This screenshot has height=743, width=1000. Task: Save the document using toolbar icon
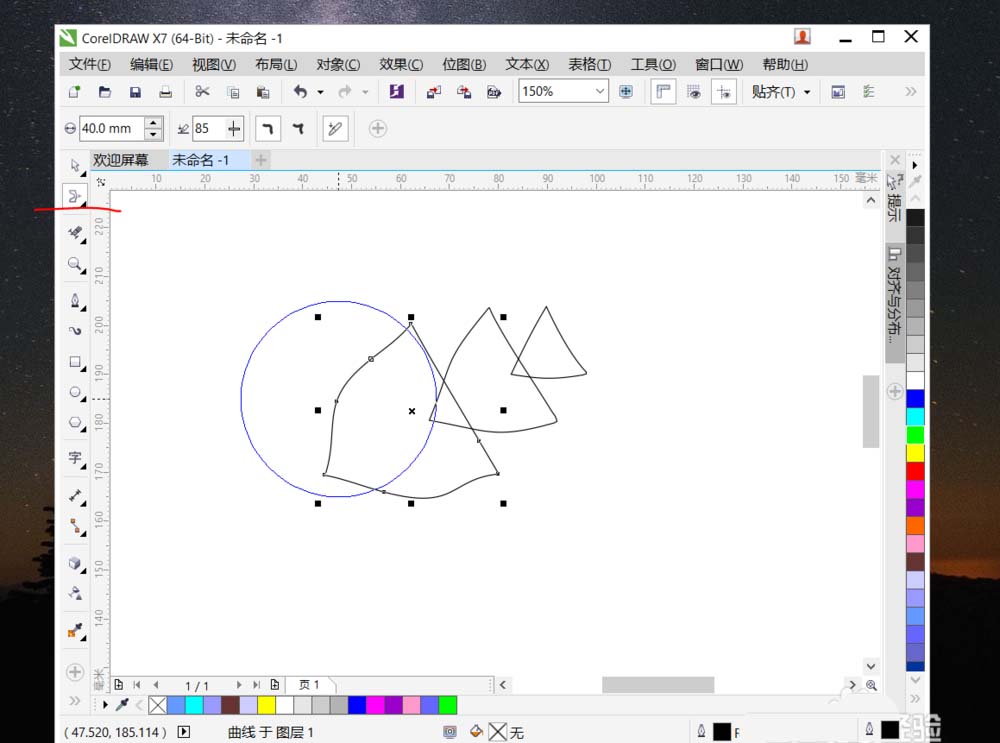134,91
